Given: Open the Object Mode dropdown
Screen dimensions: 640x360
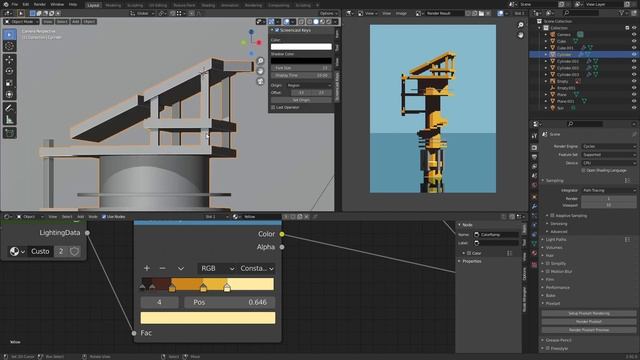Looking at the screenshot, I should click(x=21, y=22).
